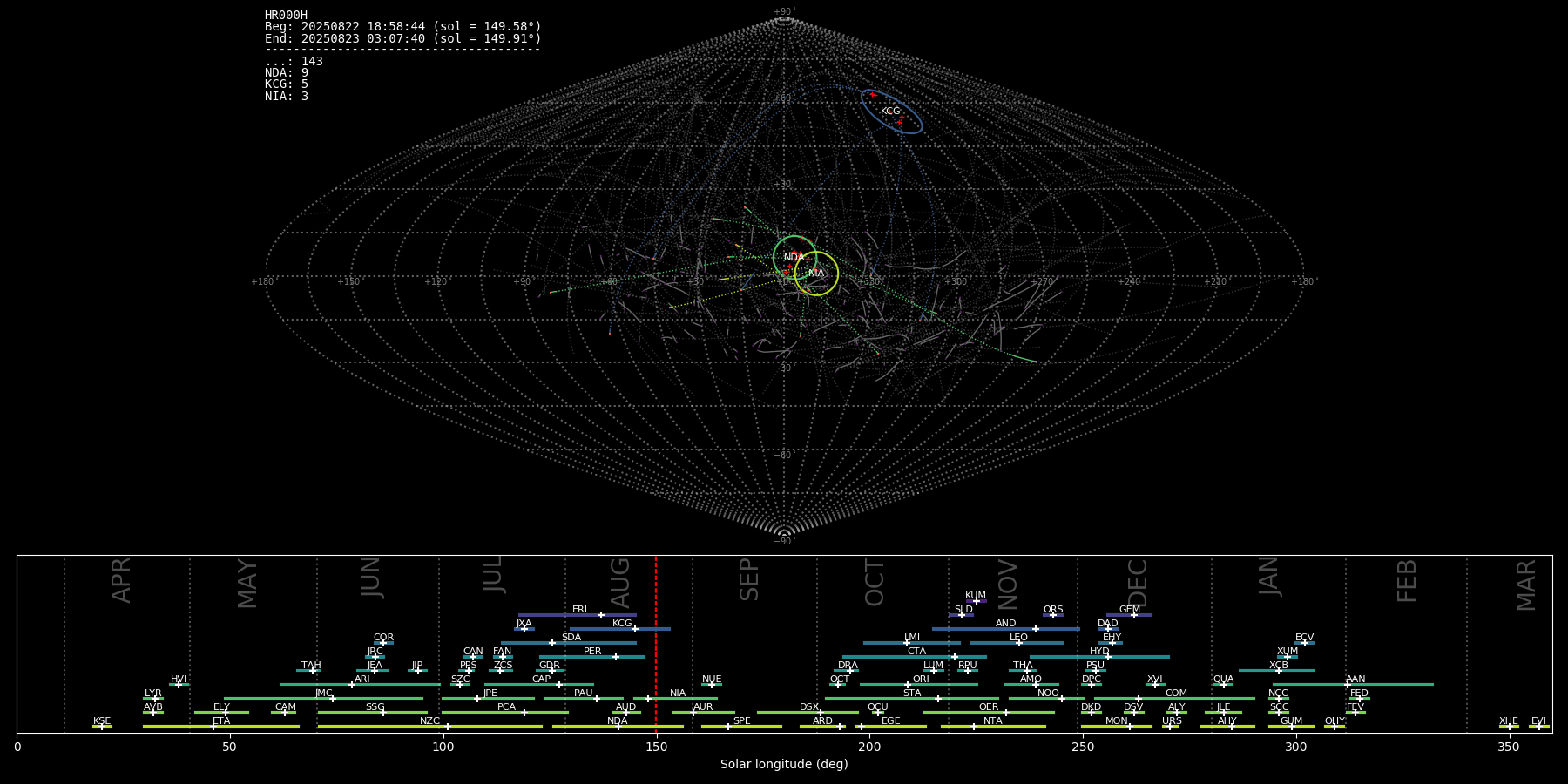Click the KCG radiant label on sky map

point(890,111)
